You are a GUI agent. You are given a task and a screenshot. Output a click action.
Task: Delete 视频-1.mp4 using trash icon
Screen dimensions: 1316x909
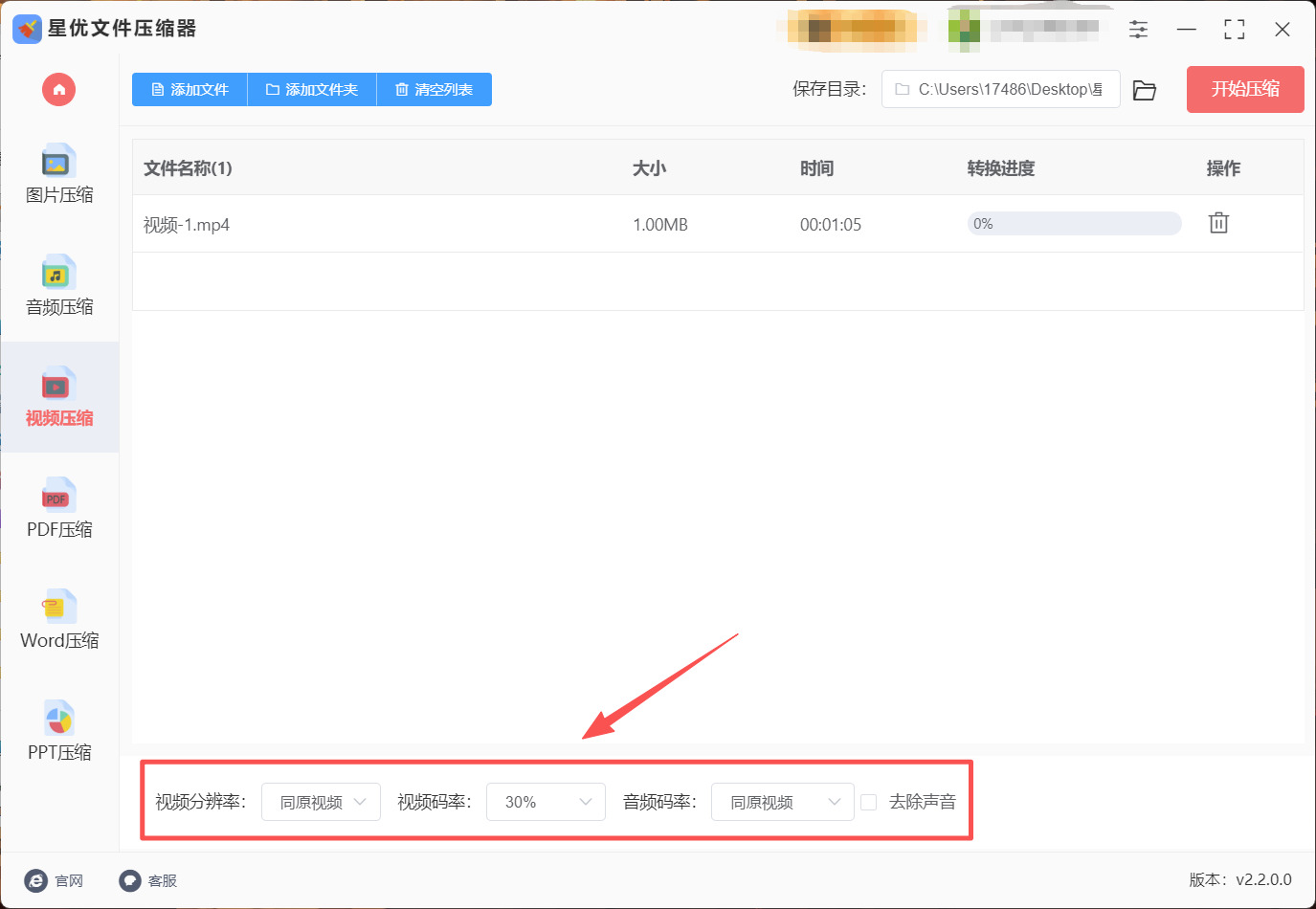pyautogui.click(x=1218, y=223)
